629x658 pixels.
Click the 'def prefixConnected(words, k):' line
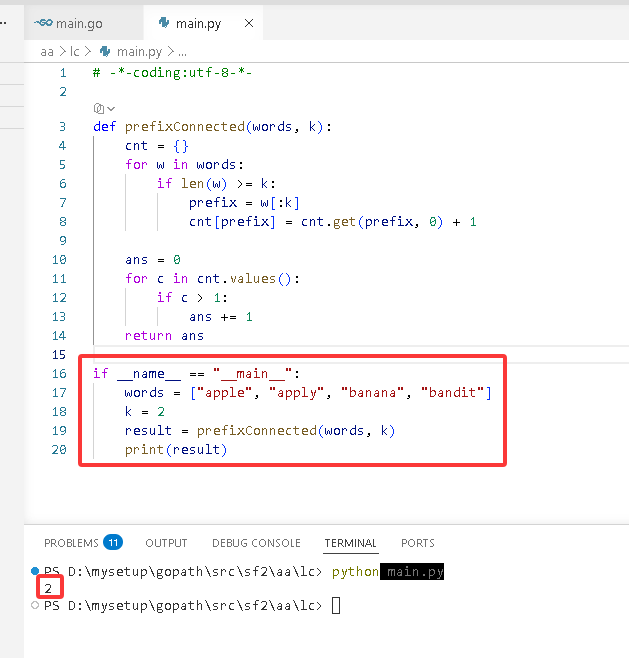click(x=212, y=127)
